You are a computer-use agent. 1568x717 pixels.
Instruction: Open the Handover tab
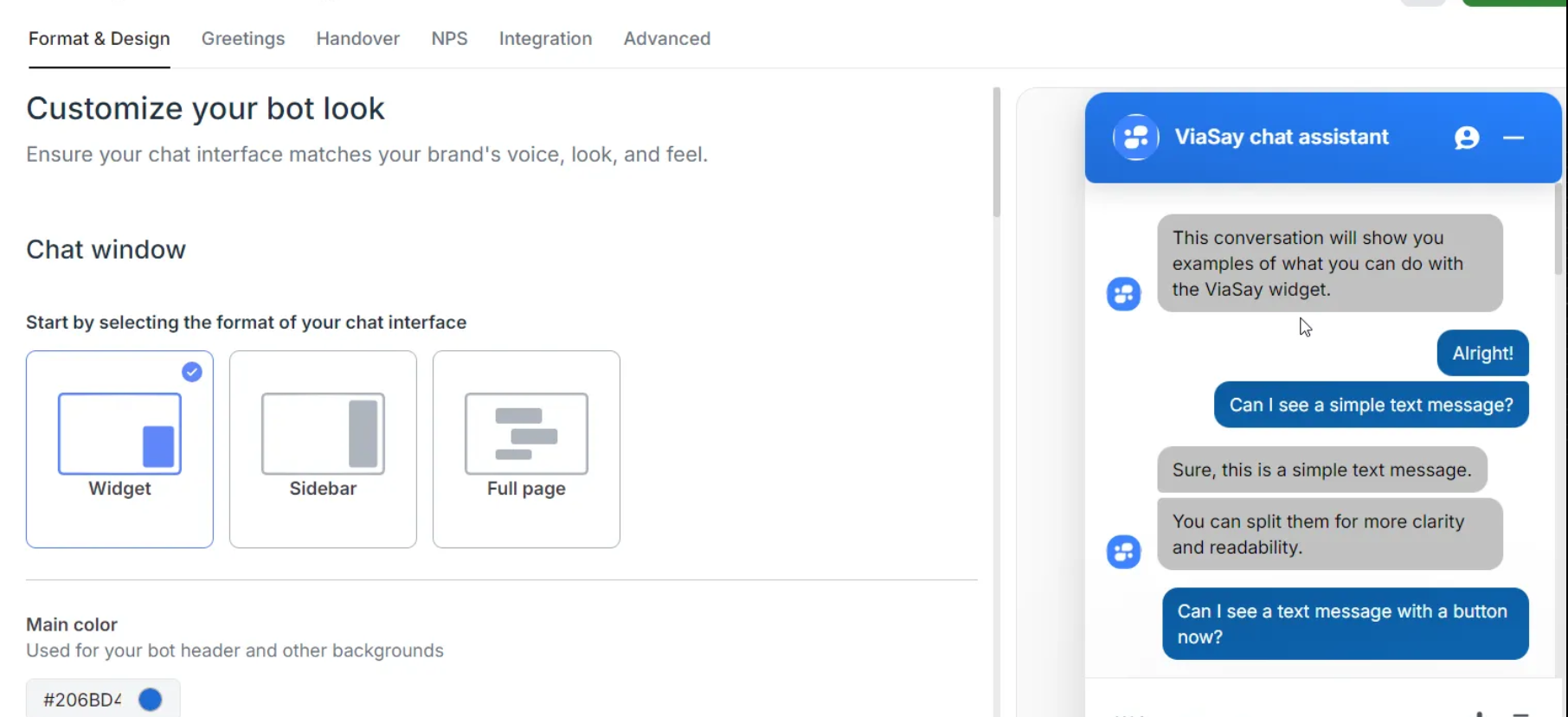357,39
